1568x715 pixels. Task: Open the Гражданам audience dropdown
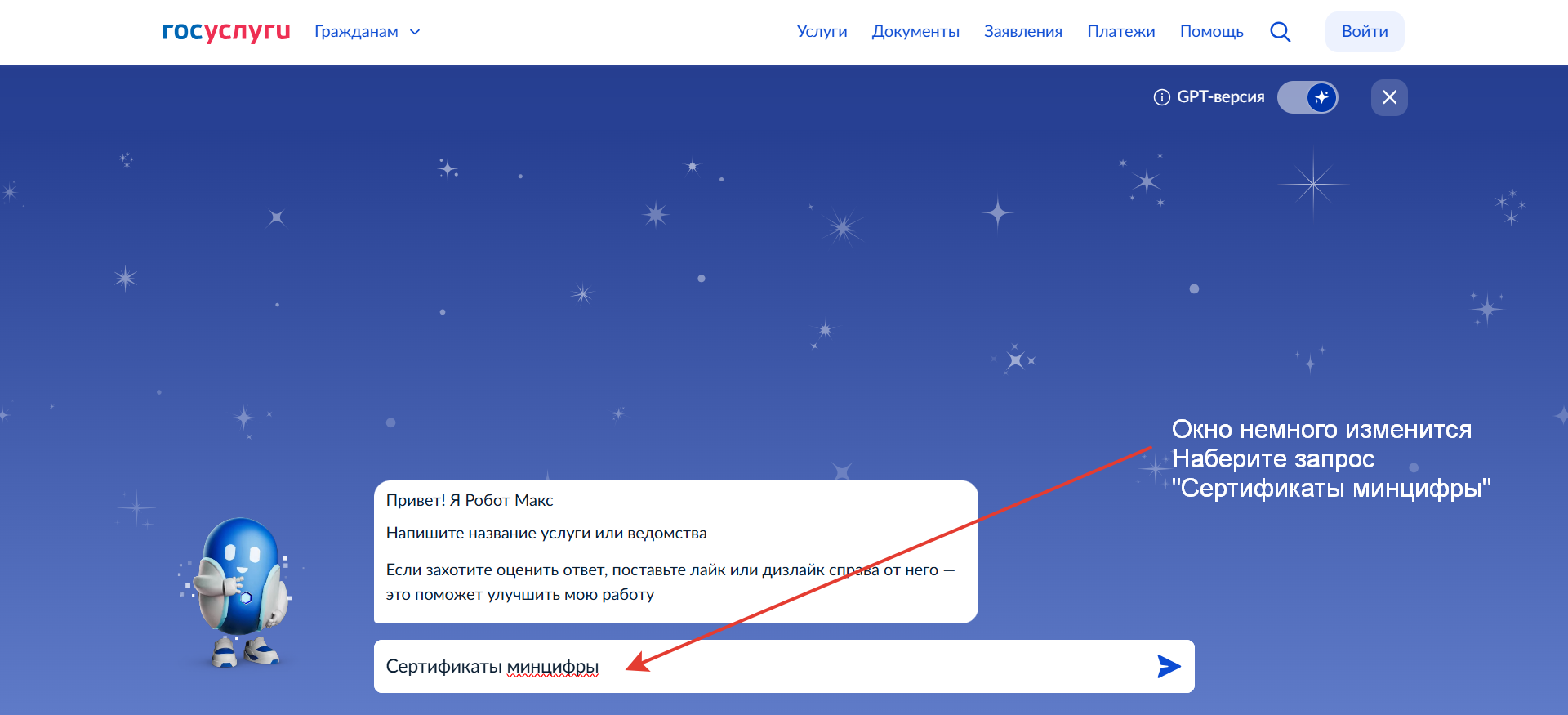tap(357, 32)
